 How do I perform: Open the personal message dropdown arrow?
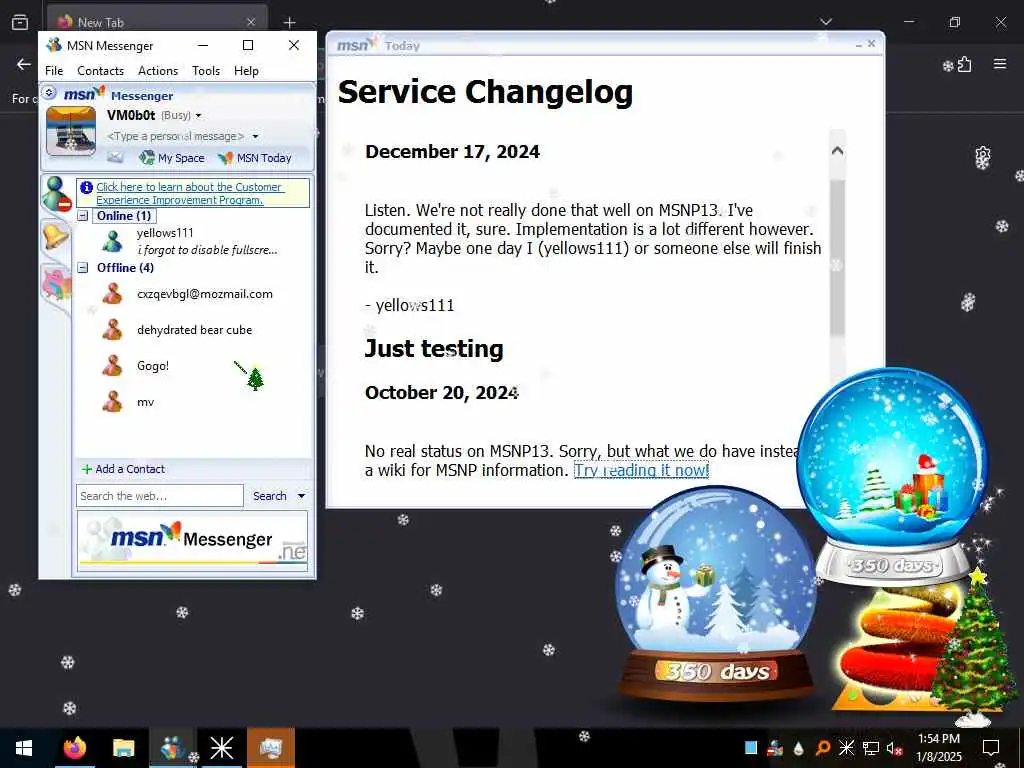point(255,136)
